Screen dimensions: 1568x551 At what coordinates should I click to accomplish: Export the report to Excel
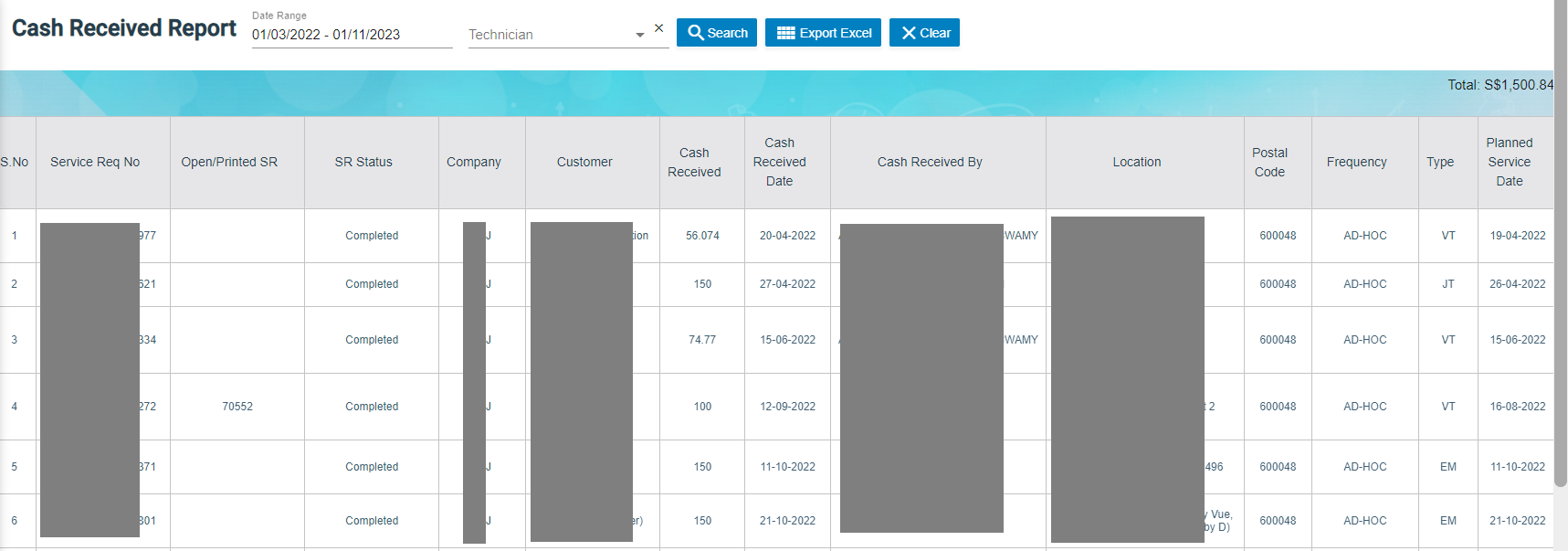pos(823,33)
